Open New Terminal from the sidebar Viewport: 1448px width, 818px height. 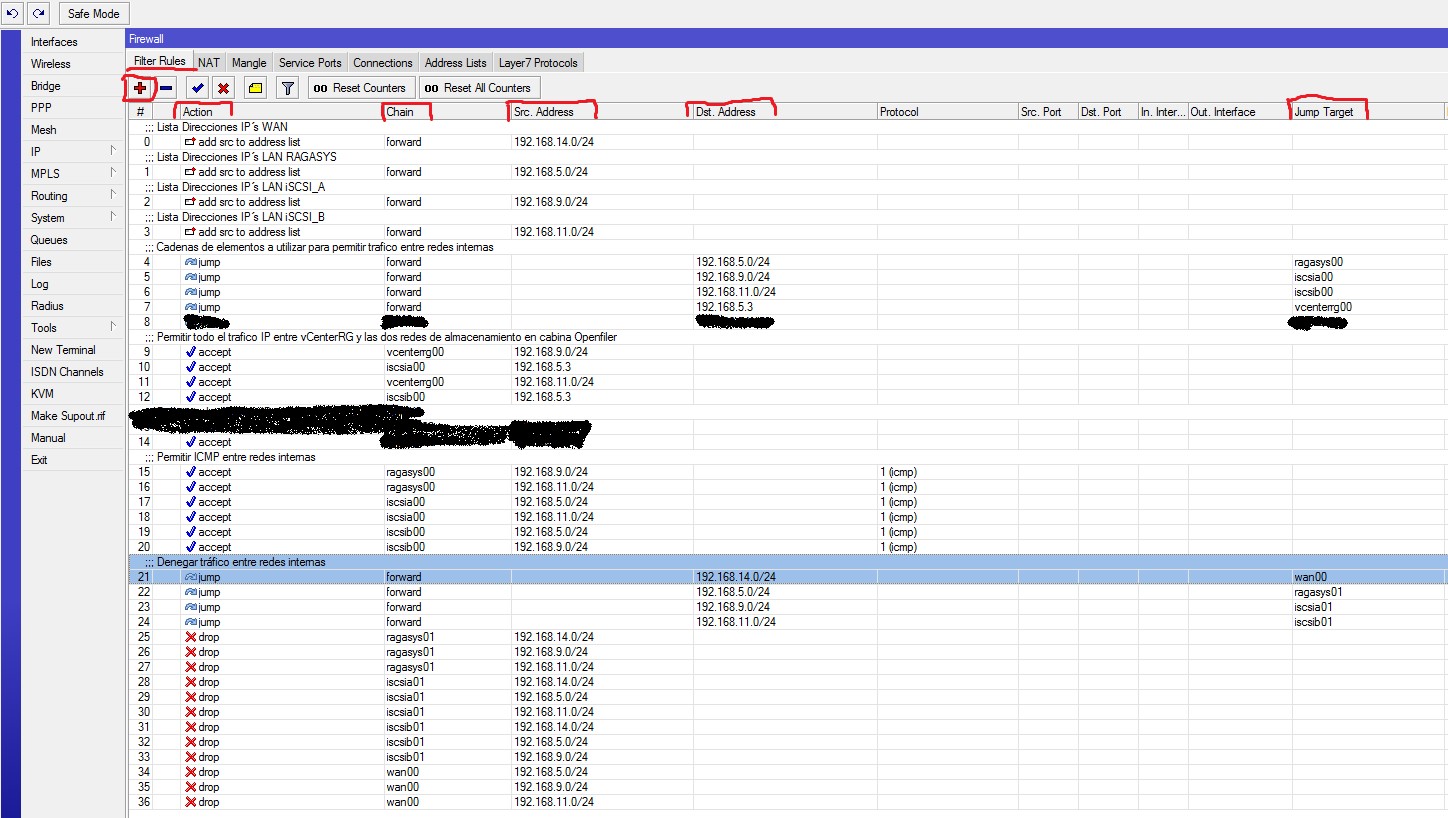coord(63,350)
